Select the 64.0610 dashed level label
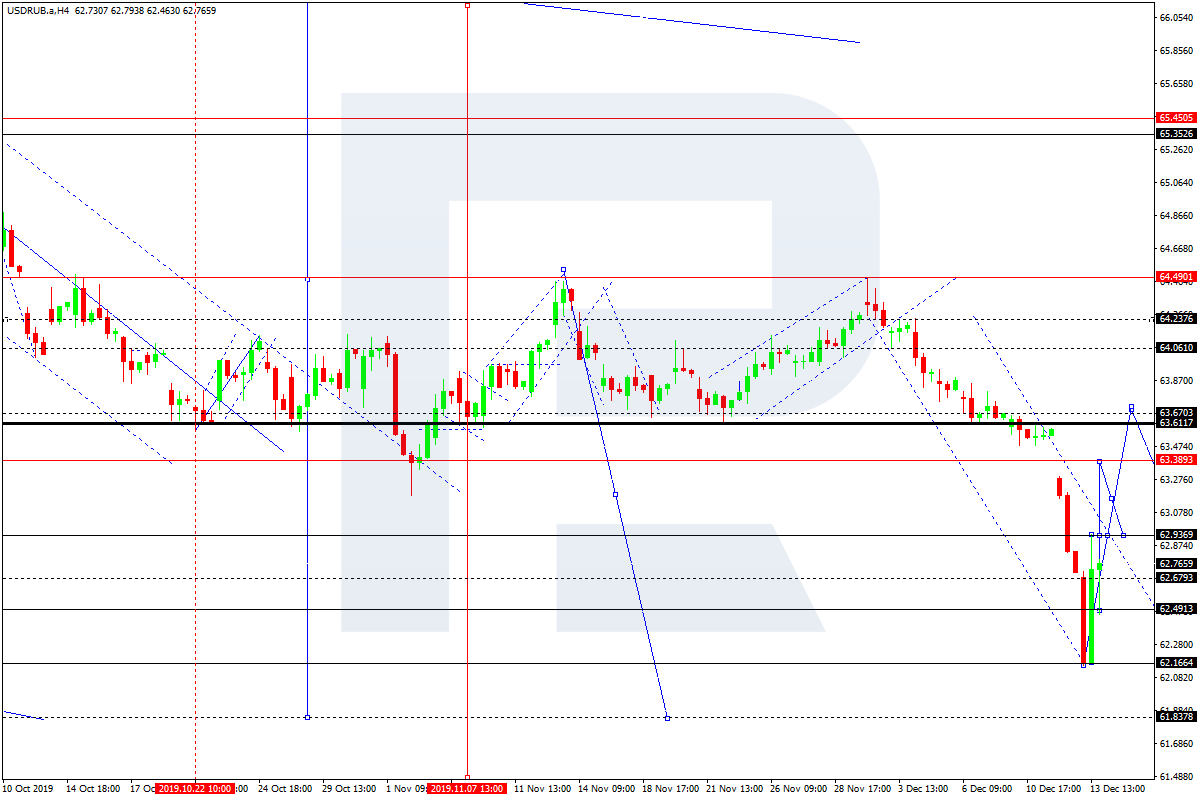The width and height of the screenshot is (1200, 800). click(x=1175, y=348)
